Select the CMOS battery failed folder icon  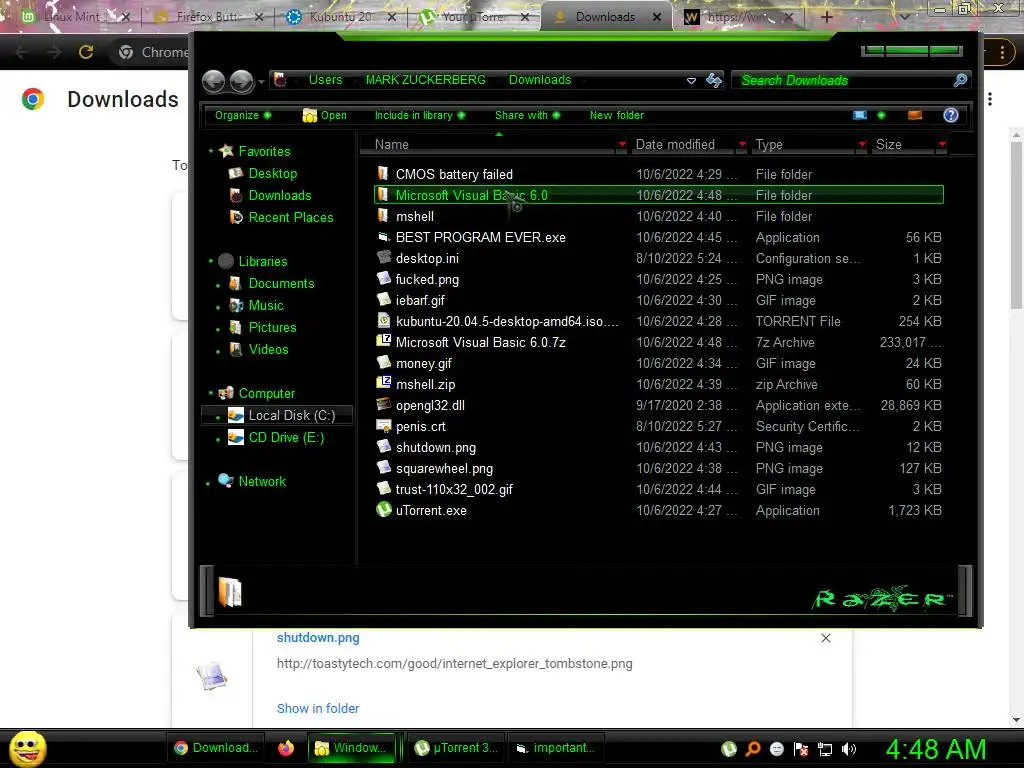click(383, 173)
